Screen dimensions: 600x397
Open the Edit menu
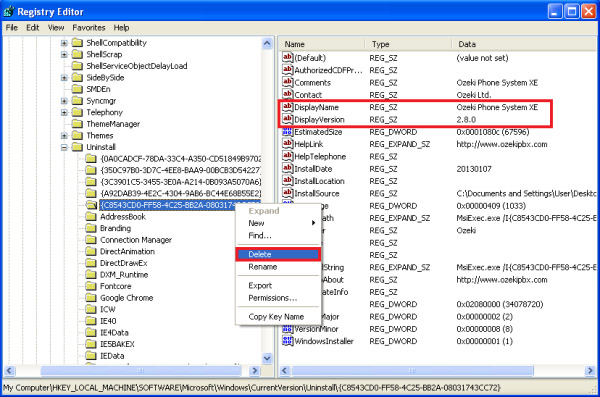pos(33,28)
